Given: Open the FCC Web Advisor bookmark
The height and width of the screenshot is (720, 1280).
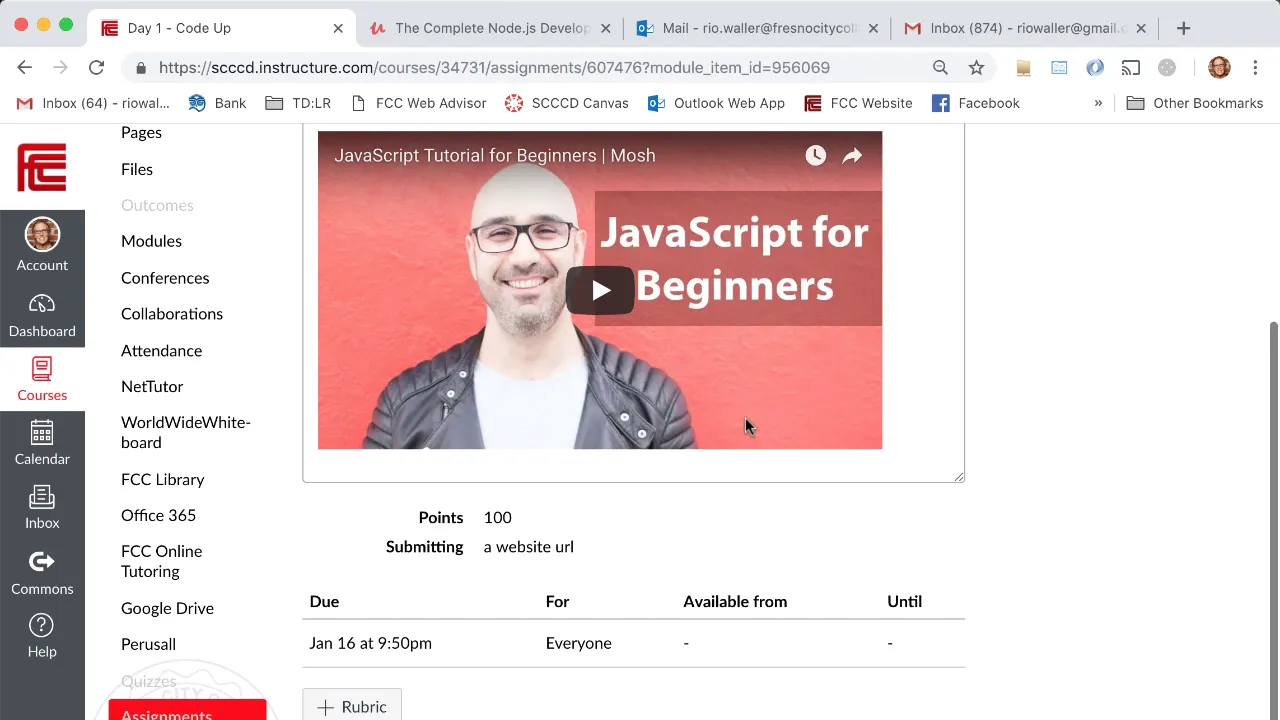Looking at the screenshot, I should coord(418,103).
